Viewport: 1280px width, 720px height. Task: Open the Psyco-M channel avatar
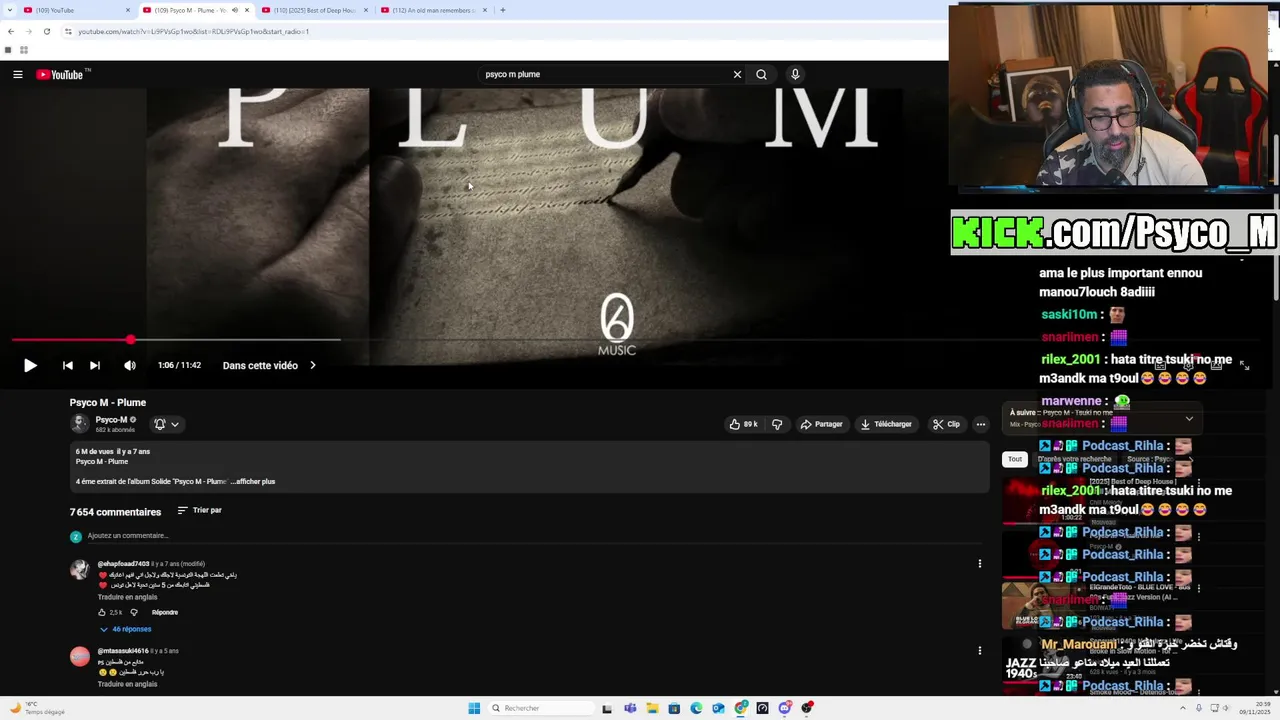pyautogui.click(x=79, y=424)
